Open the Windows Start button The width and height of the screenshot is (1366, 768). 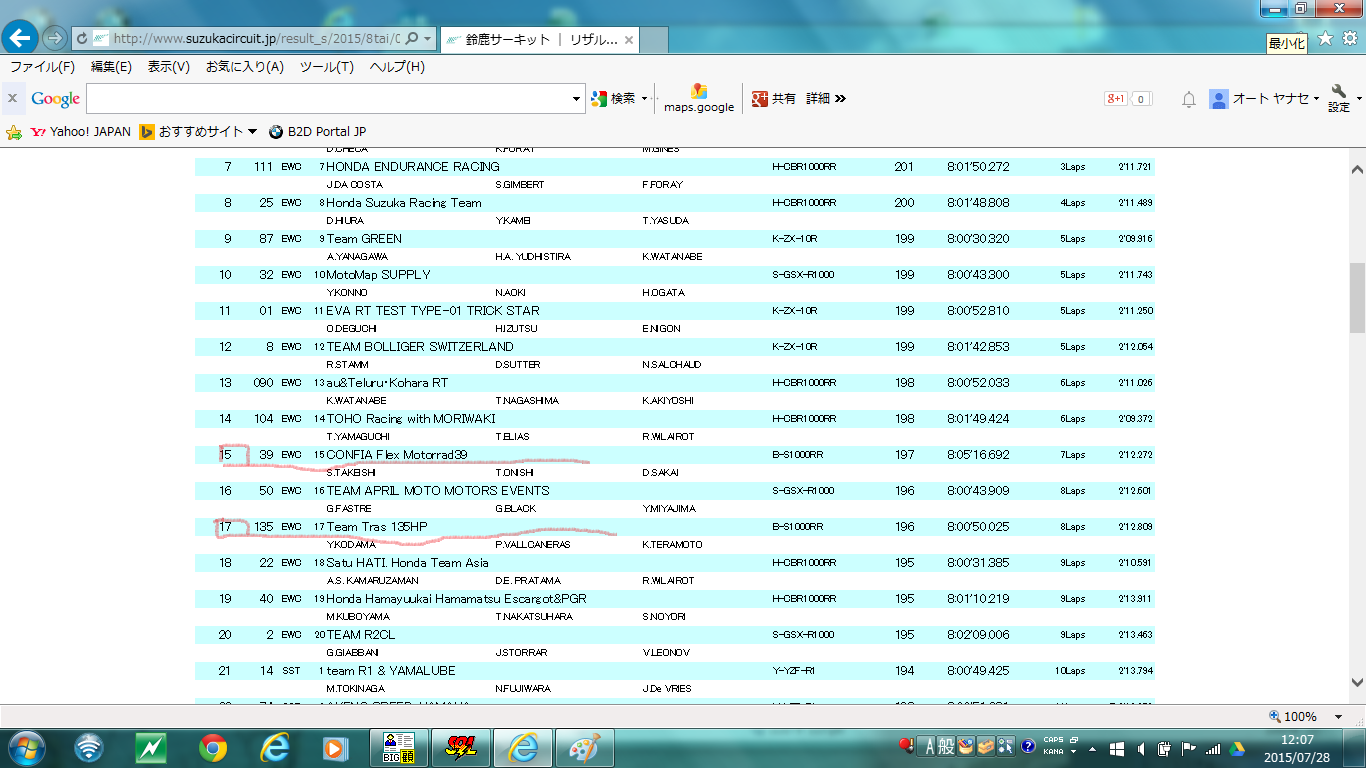click(x=25, y=748)
